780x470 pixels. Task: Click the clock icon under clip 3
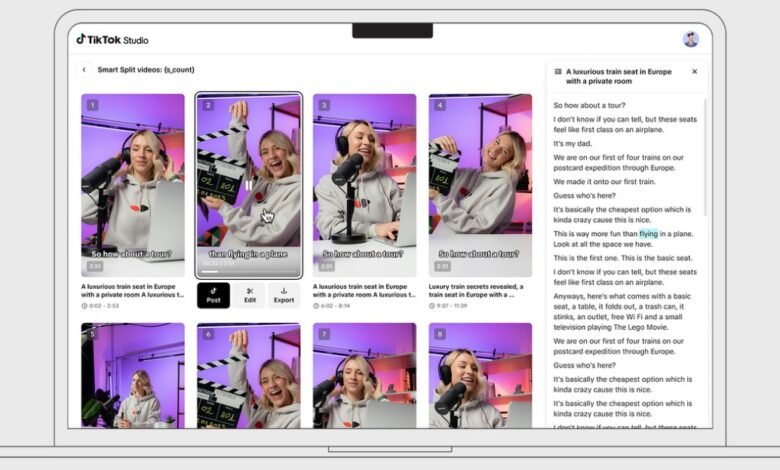coord(316,306)
